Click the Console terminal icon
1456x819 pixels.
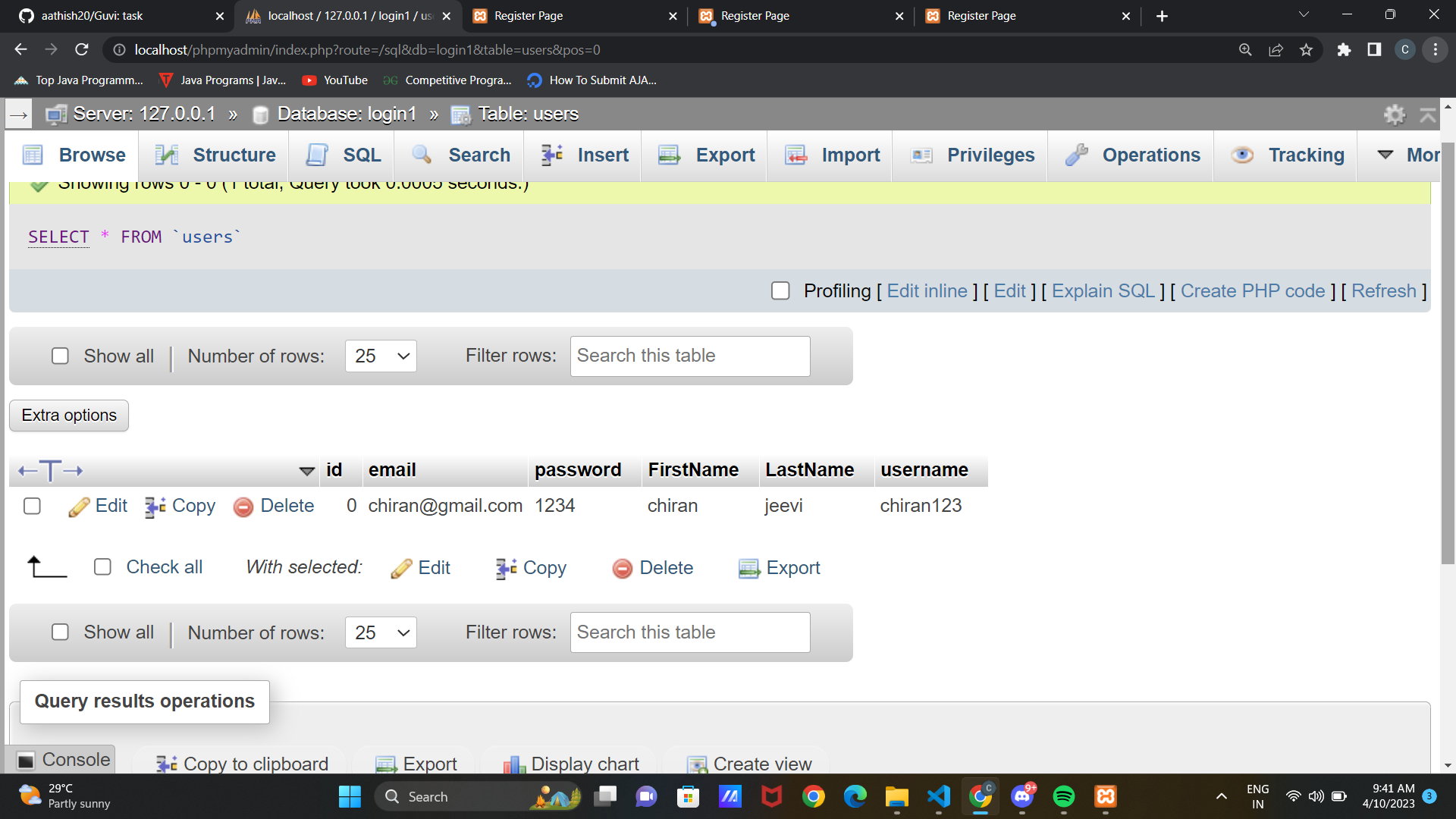click(27, 760)
